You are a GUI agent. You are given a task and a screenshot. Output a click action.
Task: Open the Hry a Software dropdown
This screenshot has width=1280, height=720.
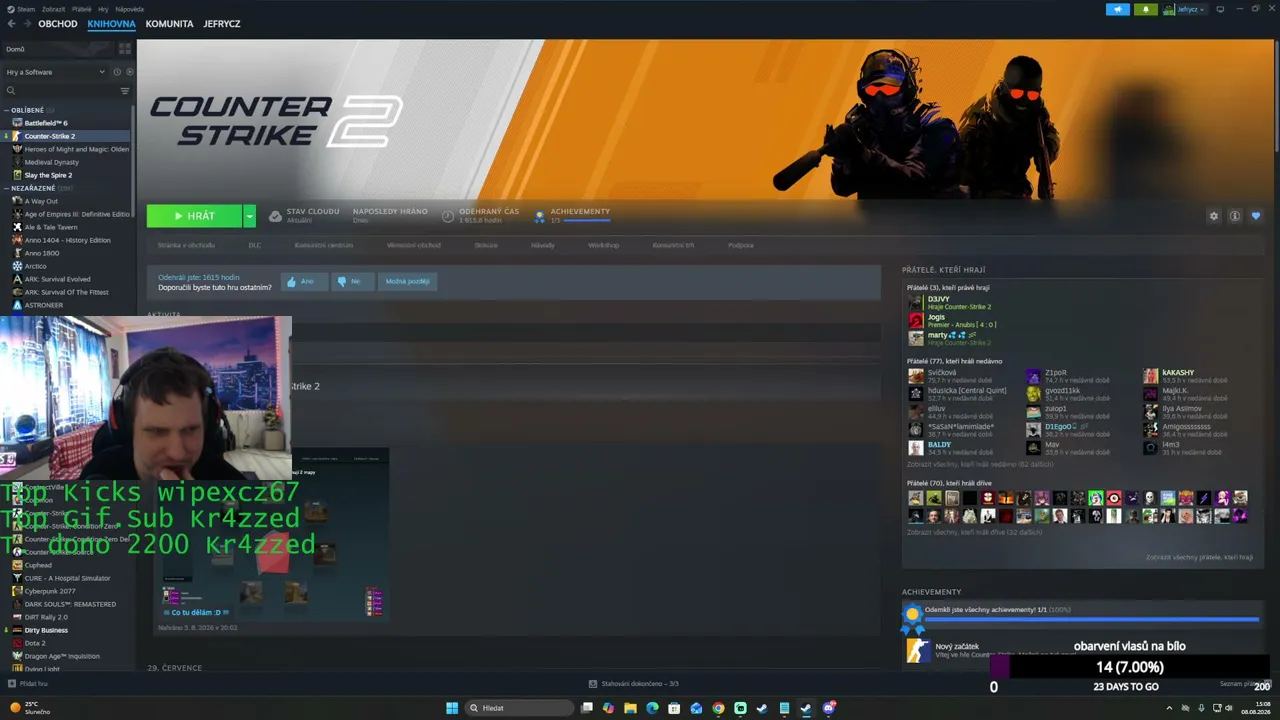pos(56,72)
